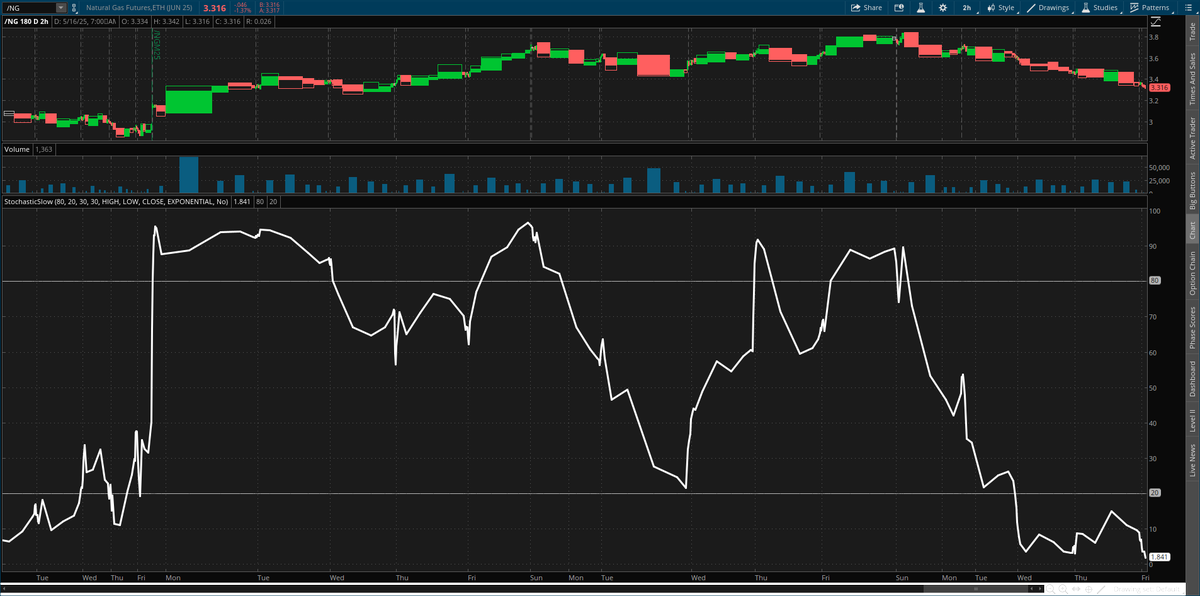Click the Share button
1200x596 pixels.
(866, 7)
